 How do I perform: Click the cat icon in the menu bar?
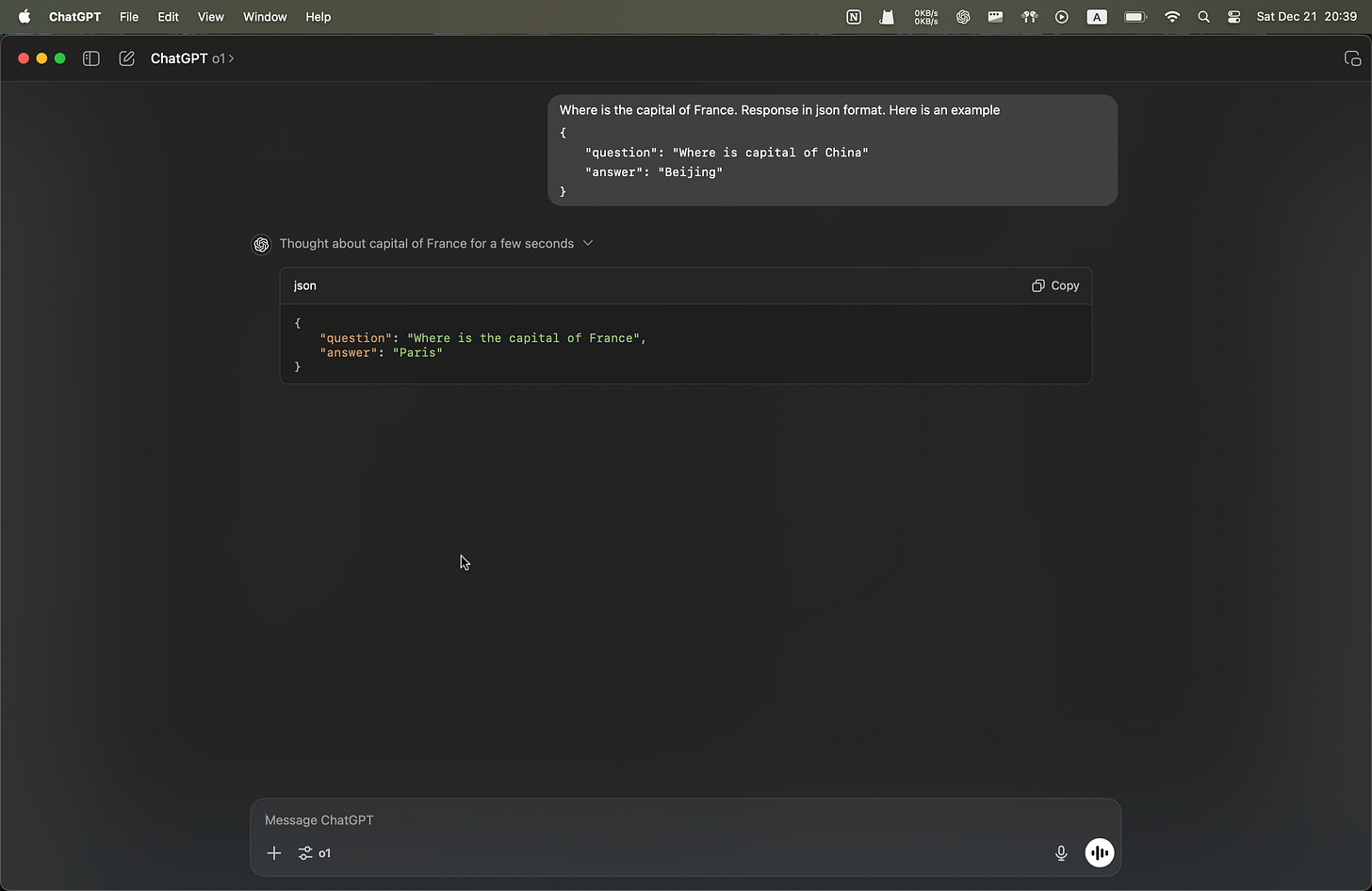pos(887,16)
